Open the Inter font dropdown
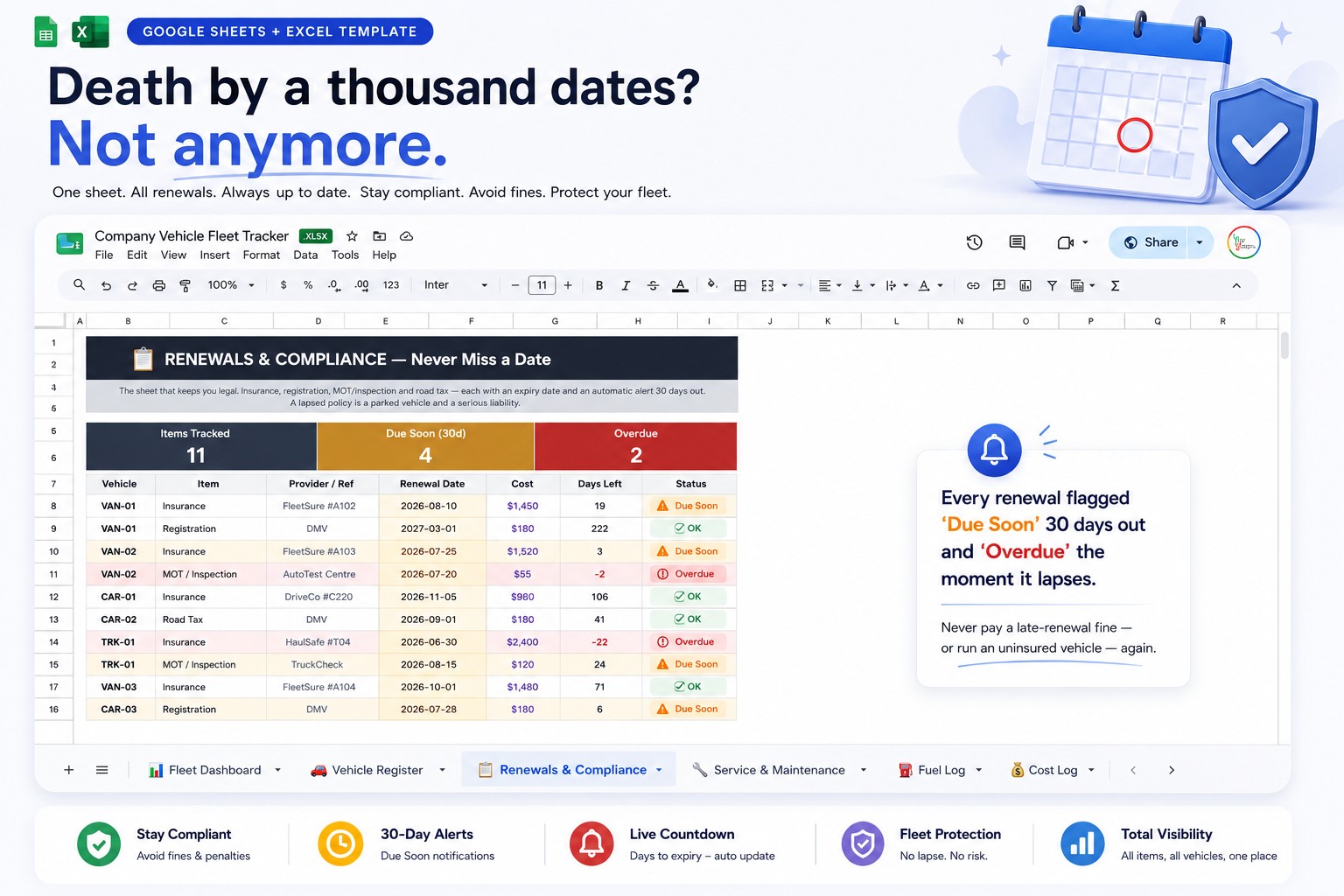This screenshot has width=1344, height=896. (456, 285)
